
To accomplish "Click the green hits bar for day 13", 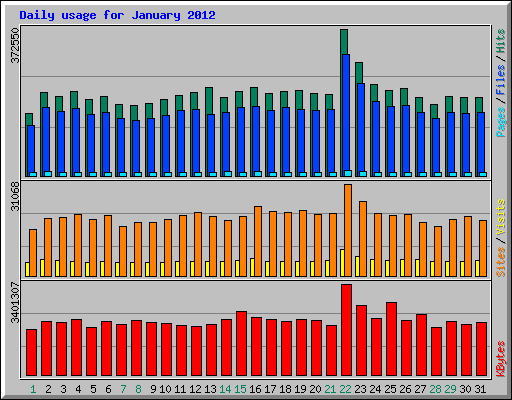I will 209,101.
